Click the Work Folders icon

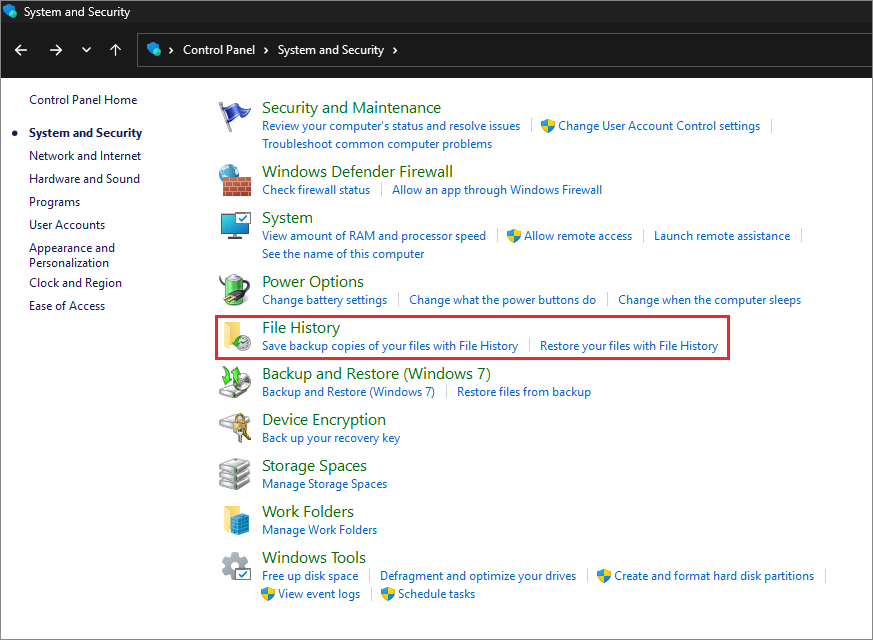(x=236, y=520)
